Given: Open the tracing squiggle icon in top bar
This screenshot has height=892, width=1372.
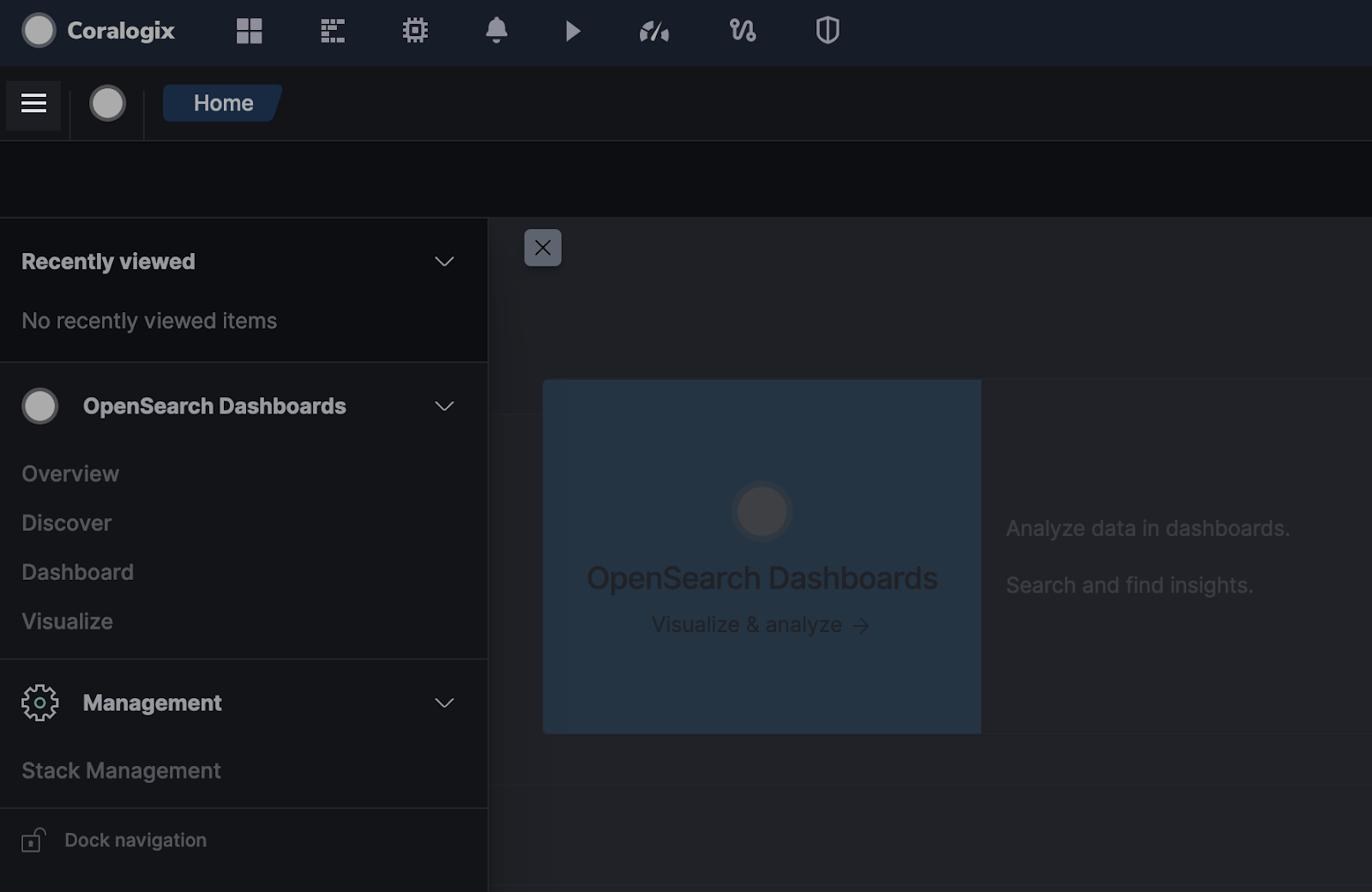Looking at the screenshot, I should click(743, 31).
